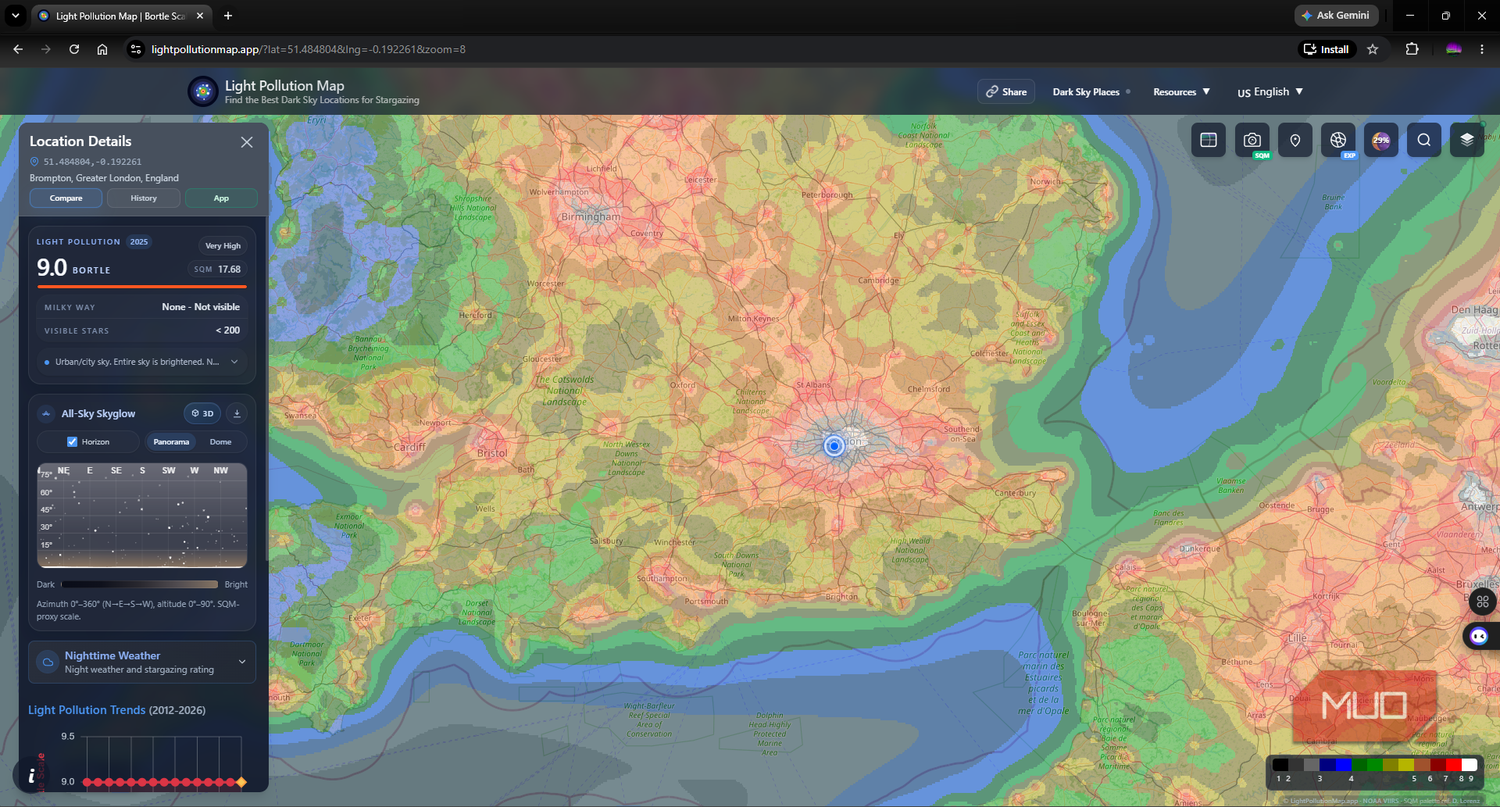Select the Light Pollution Map browser tab
The width and height of the screenshot is (1500, 807).
click(120, 16)
